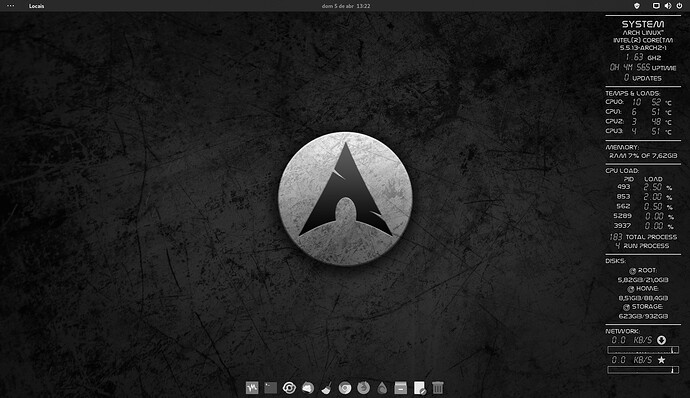Click the PID 493 process row
Screen dimensions: 690x398
(645, 187)
